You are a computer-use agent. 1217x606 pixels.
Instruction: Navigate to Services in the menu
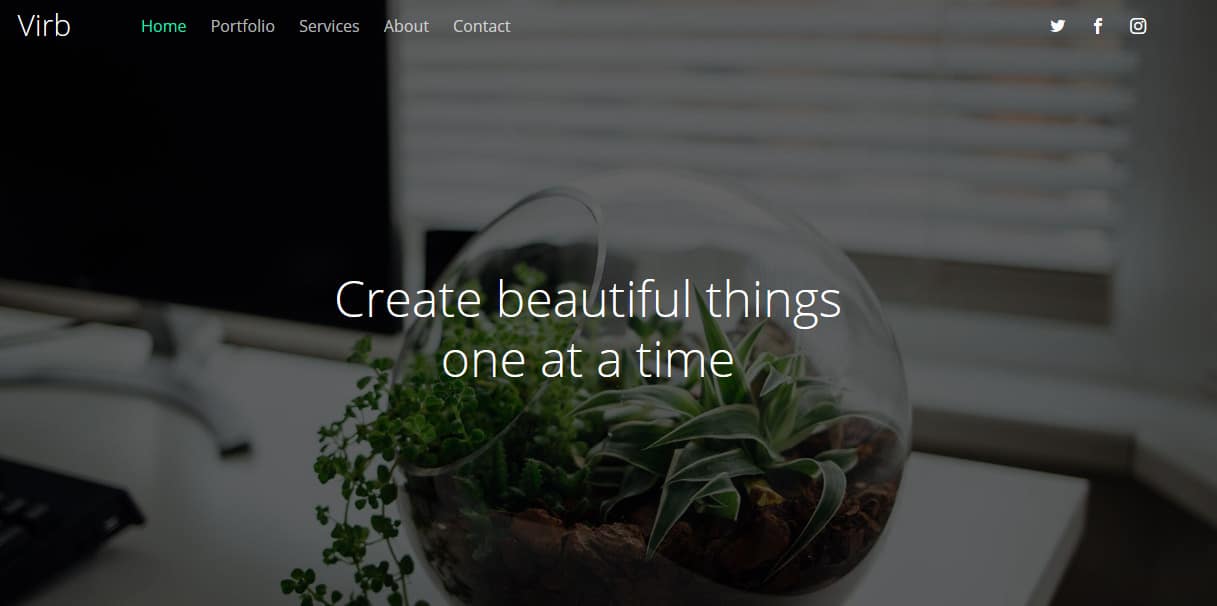(x=329, y=26)
